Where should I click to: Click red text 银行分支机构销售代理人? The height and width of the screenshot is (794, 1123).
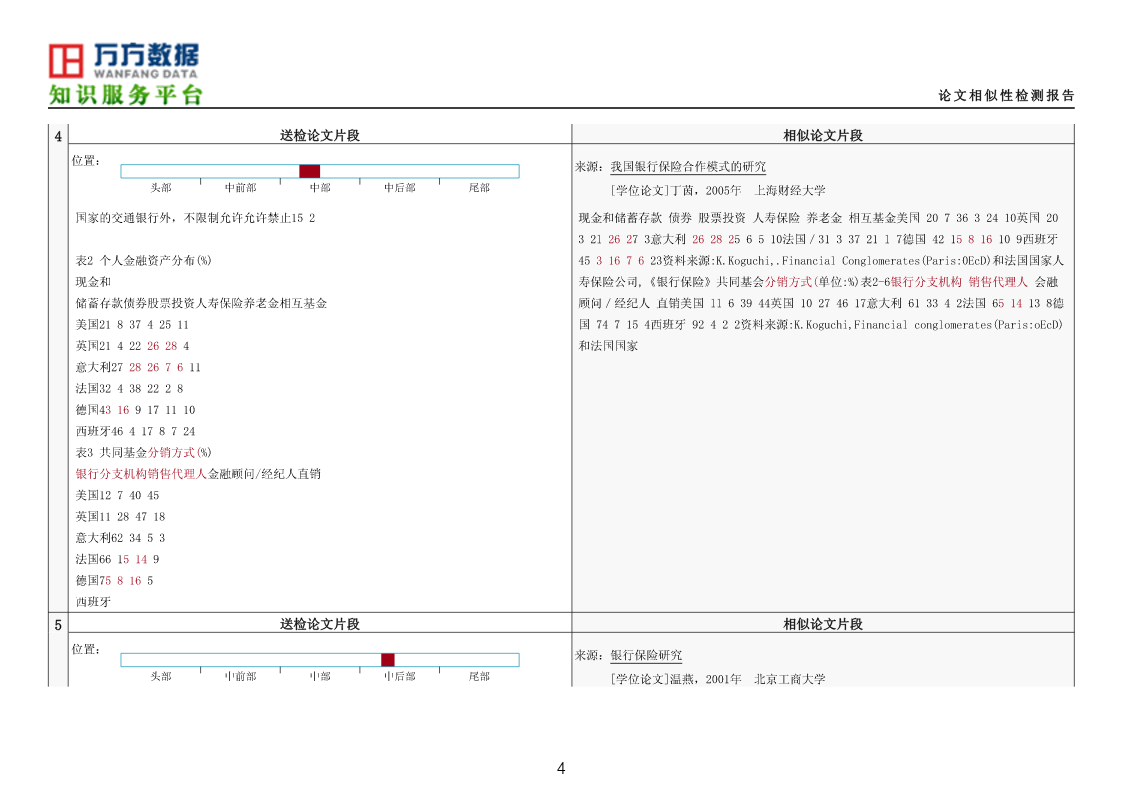tap(141, 474)
